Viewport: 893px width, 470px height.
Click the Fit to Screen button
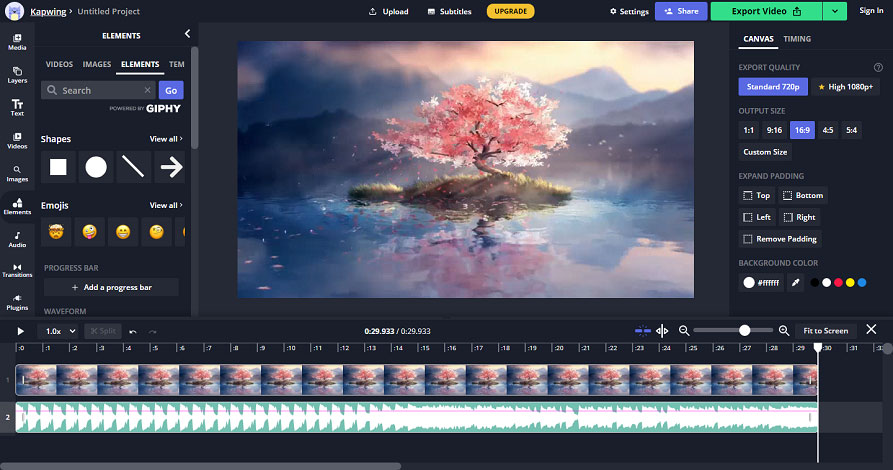click(x=825, y=330)
